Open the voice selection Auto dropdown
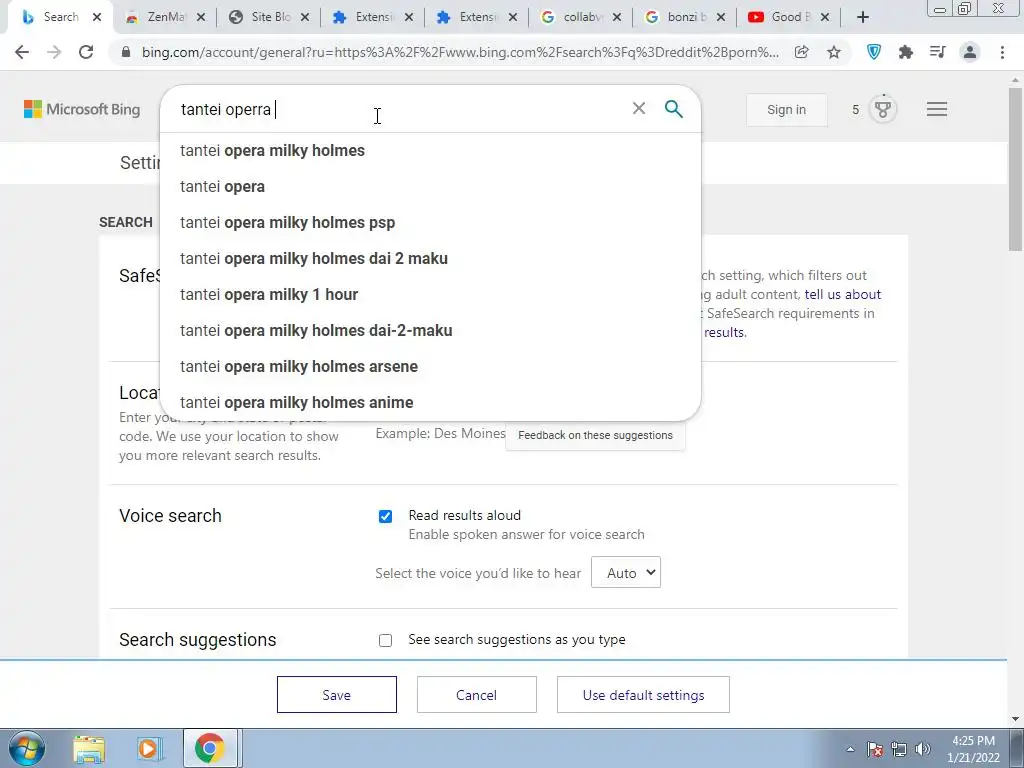Viewport: 1024px width, 768px height. [x=626, y=572]
